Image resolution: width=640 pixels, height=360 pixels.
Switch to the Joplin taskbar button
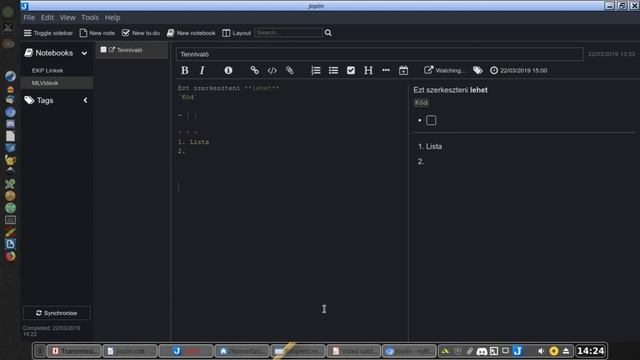tap(186, 351)
